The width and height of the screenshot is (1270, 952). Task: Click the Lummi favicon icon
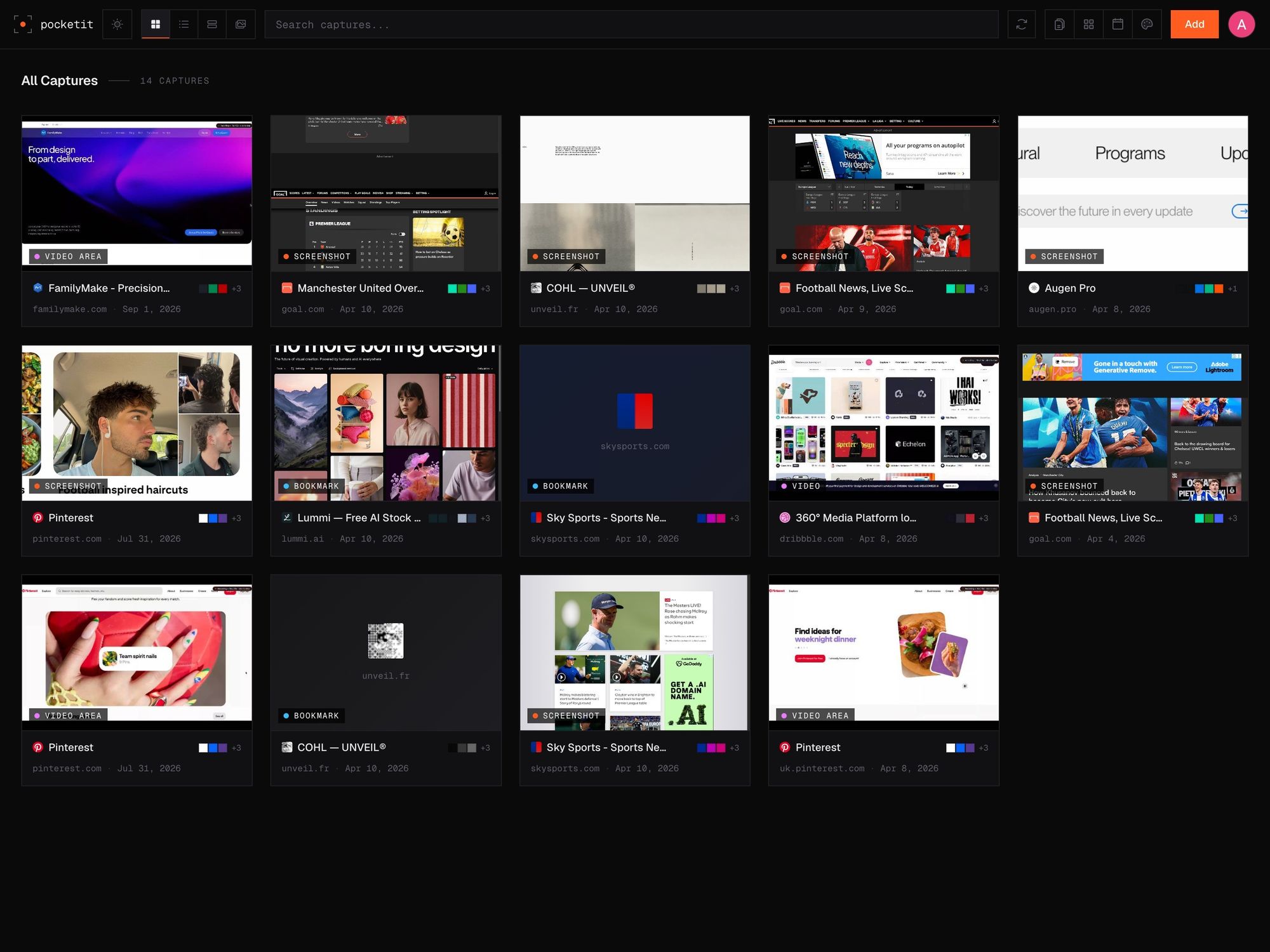(287, 517)
